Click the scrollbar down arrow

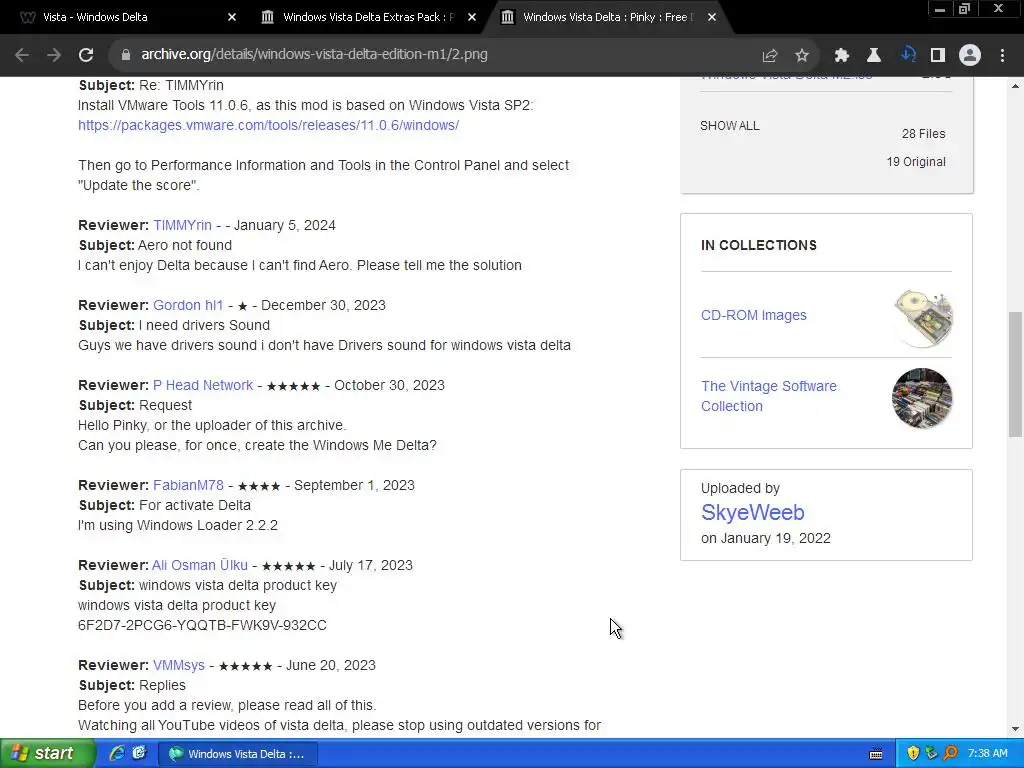point(1015,728)
